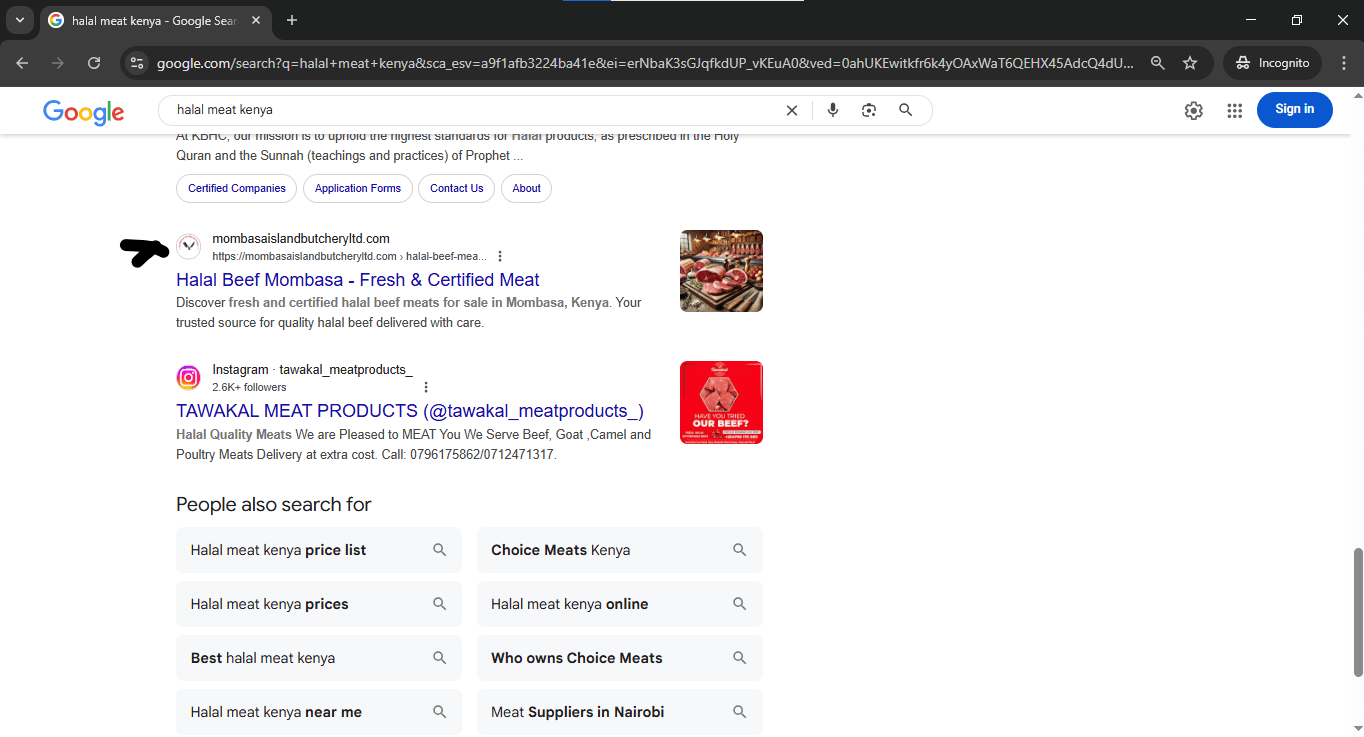
Task: Sign in to Google account
Action: [1295, 109]
